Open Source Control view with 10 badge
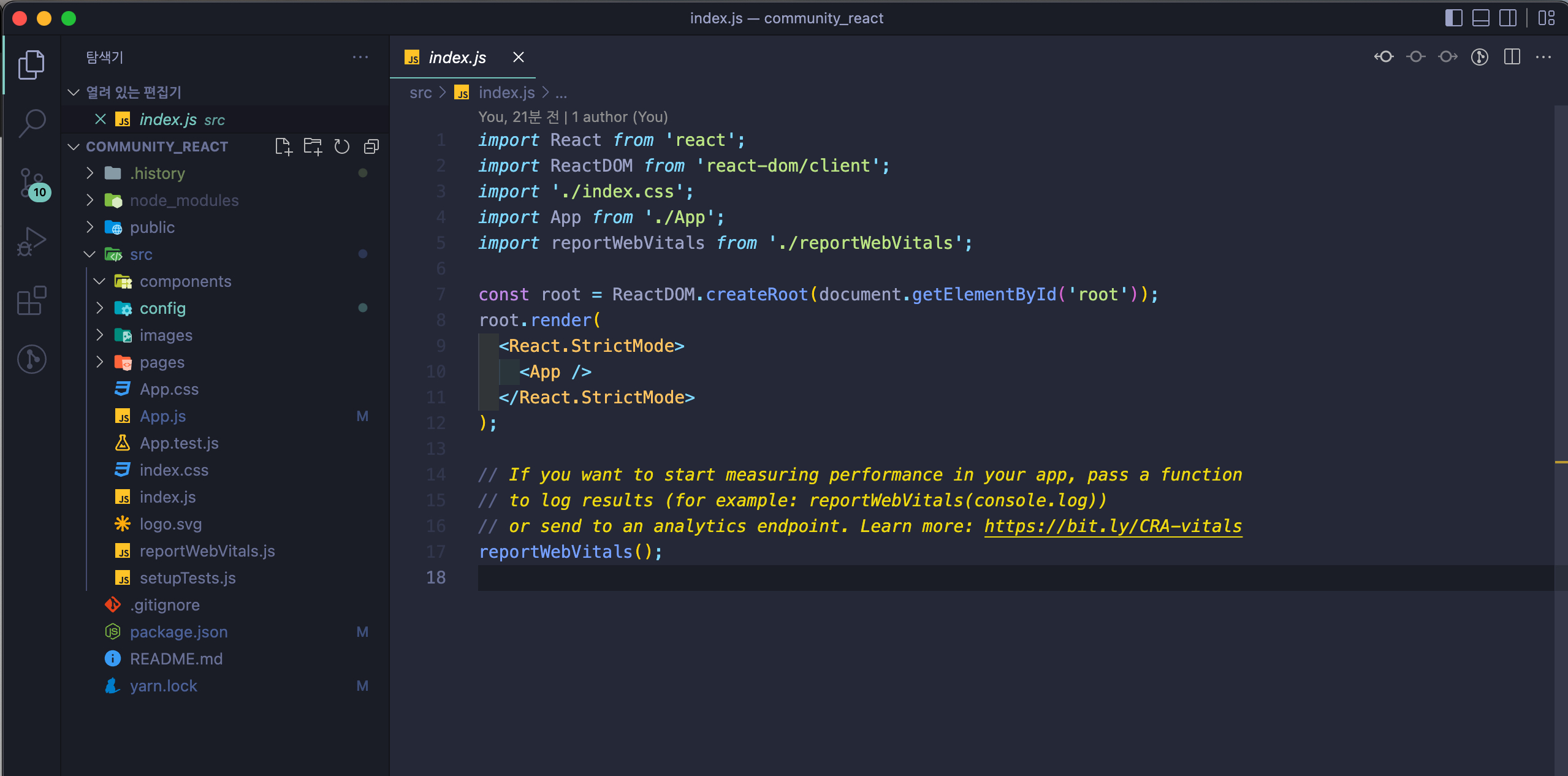This screenshot has height=776, width=1568. click(32, 183)
